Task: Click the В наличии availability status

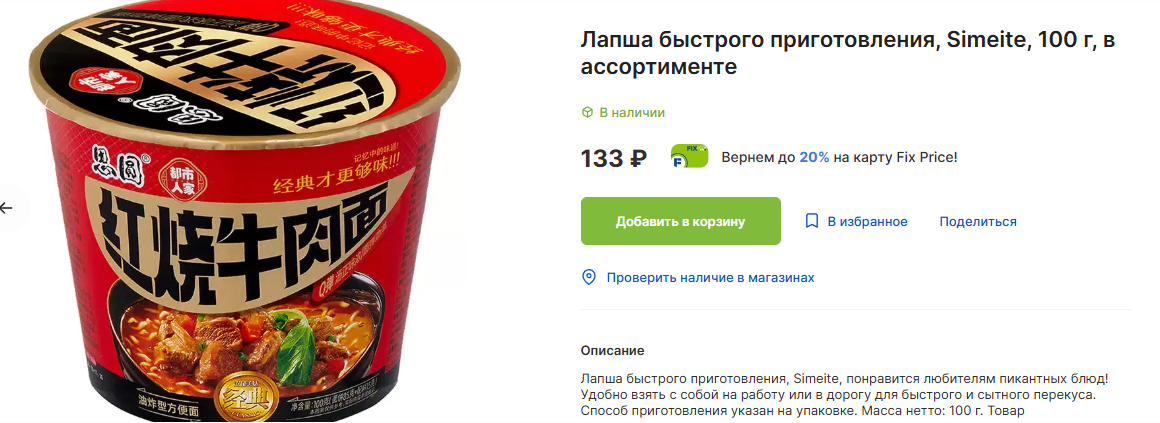Action: click(632, 112)
